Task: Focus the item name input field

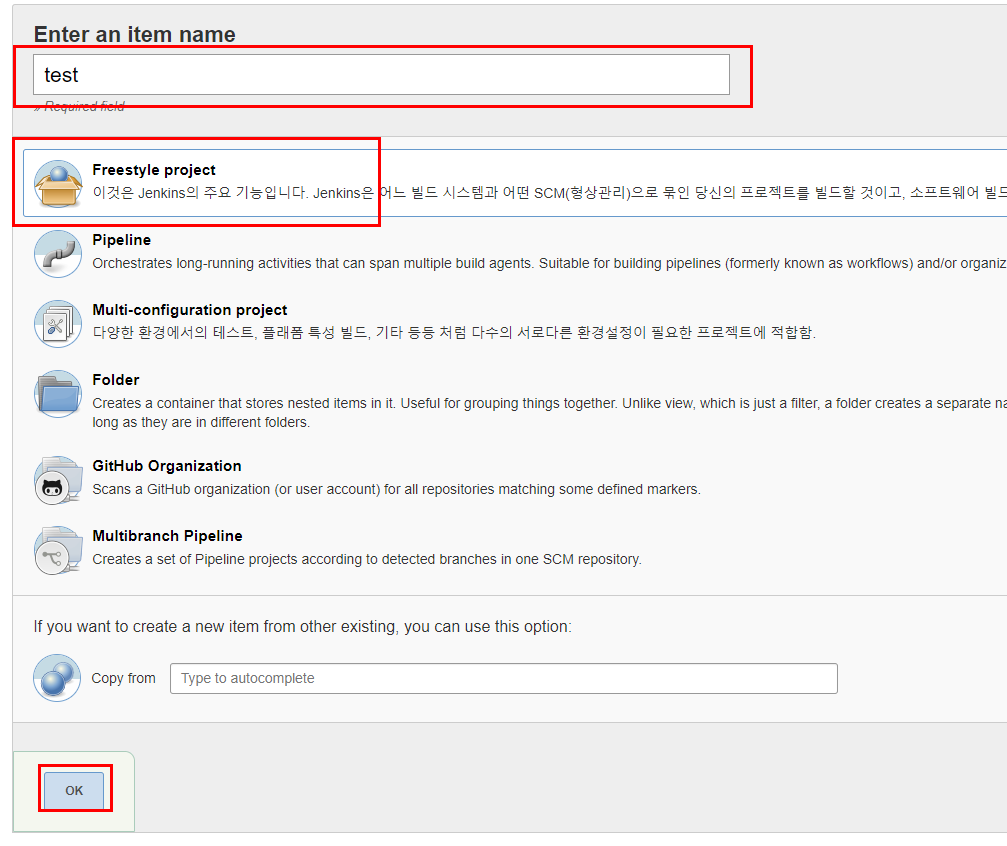Action: [381, 75]
